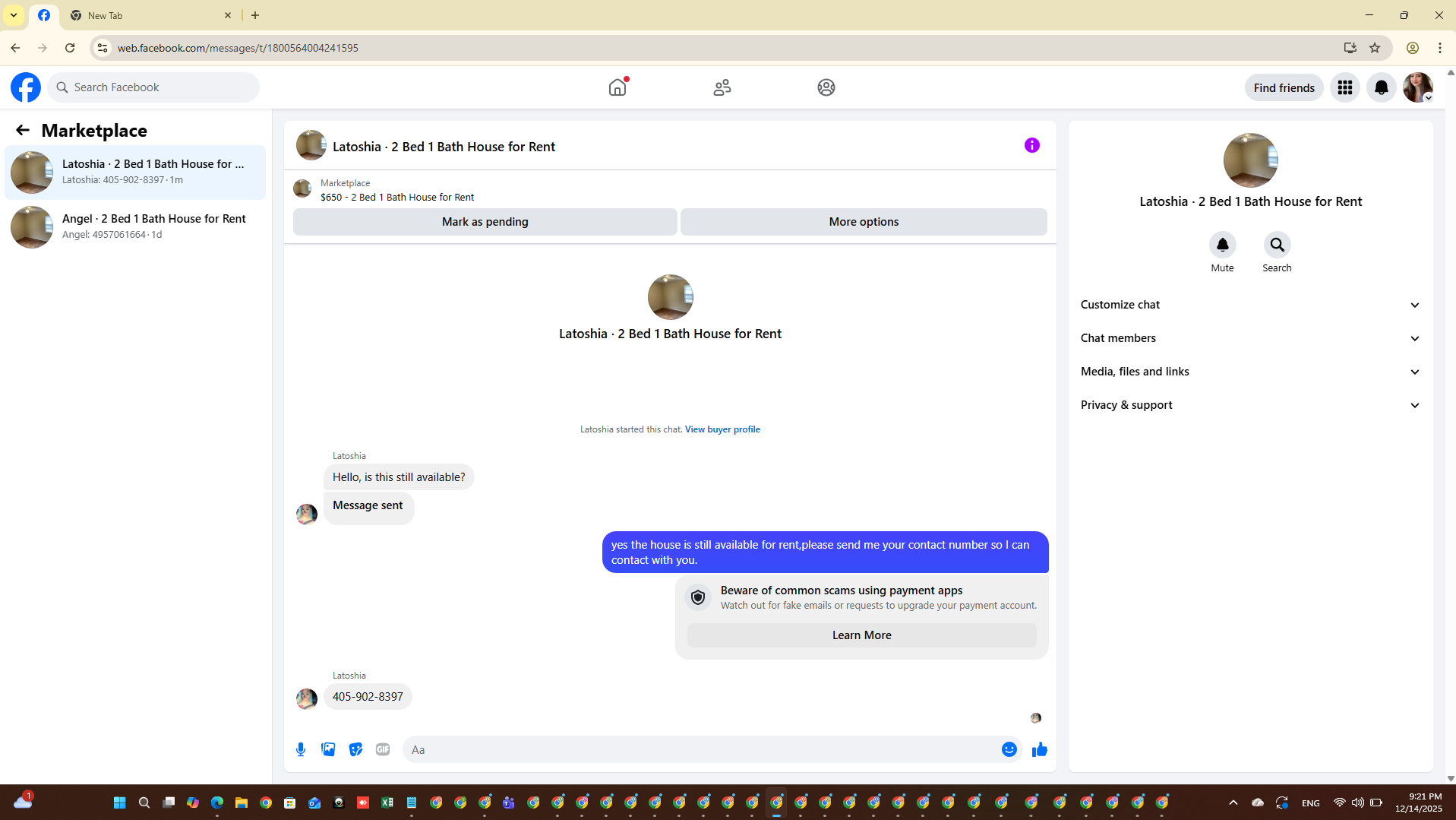
Task: Click Mark as pending button
Action: (485, 222)
